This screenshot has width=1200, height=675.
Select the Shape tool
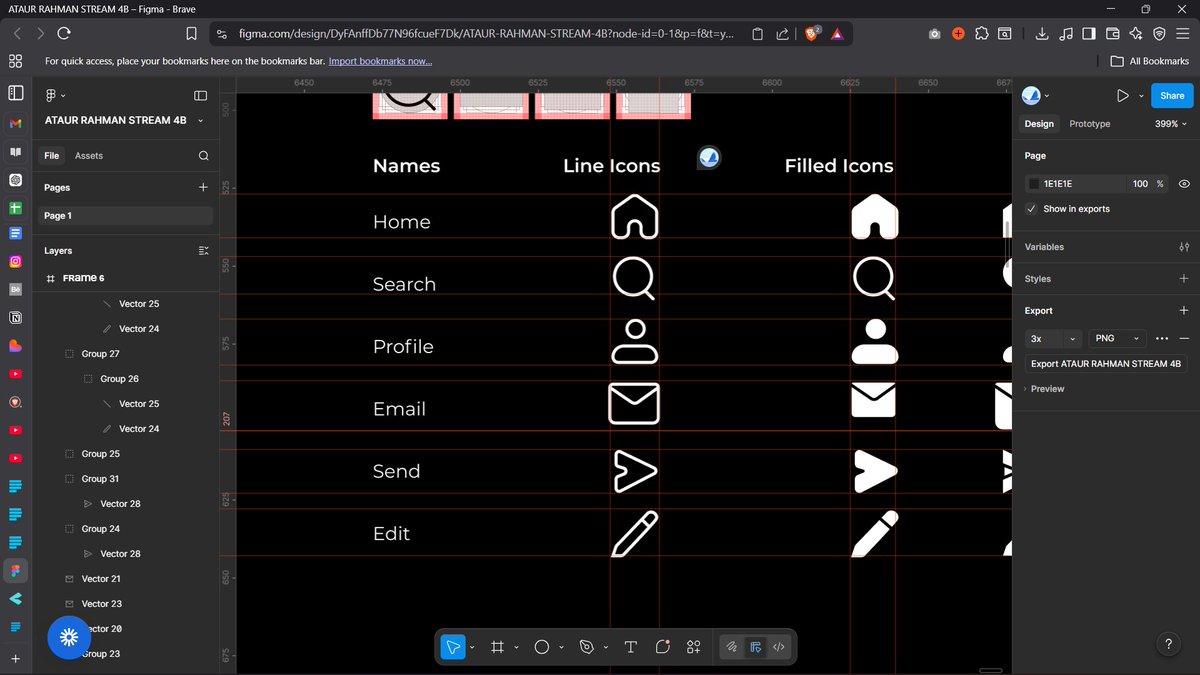point(543,647)
